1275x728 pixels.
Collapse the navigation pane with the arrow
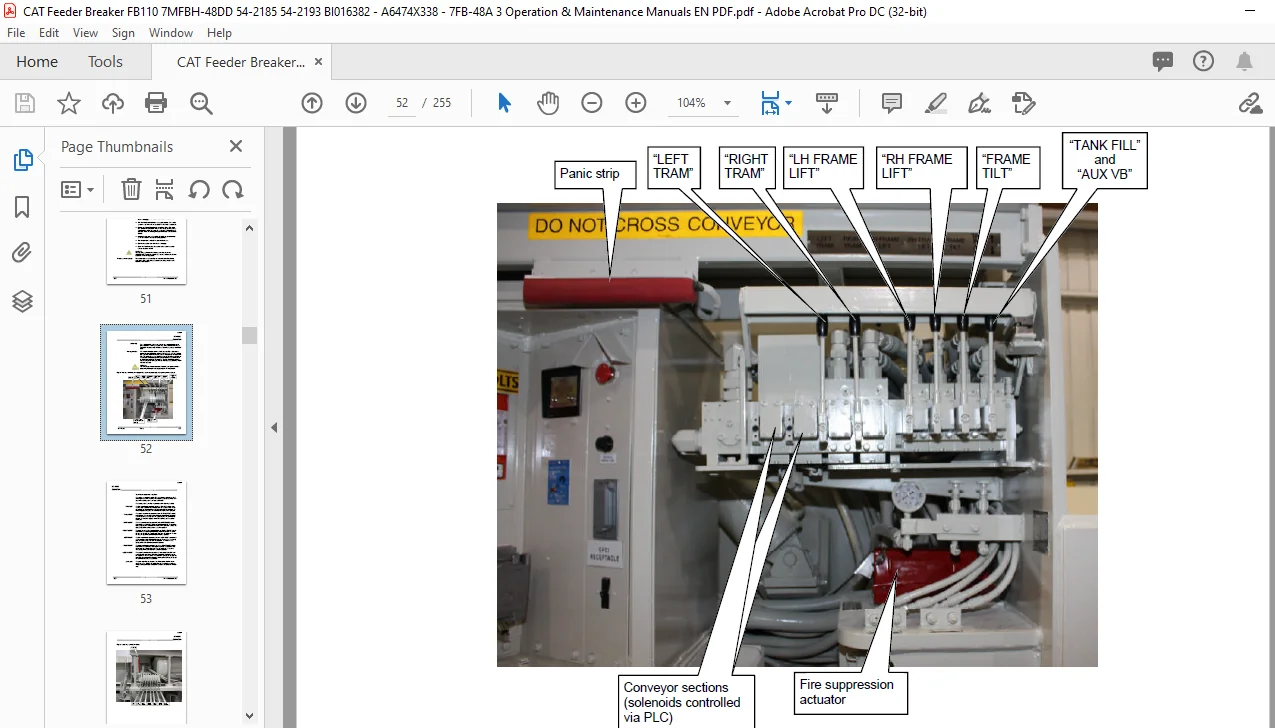point(275,427)
